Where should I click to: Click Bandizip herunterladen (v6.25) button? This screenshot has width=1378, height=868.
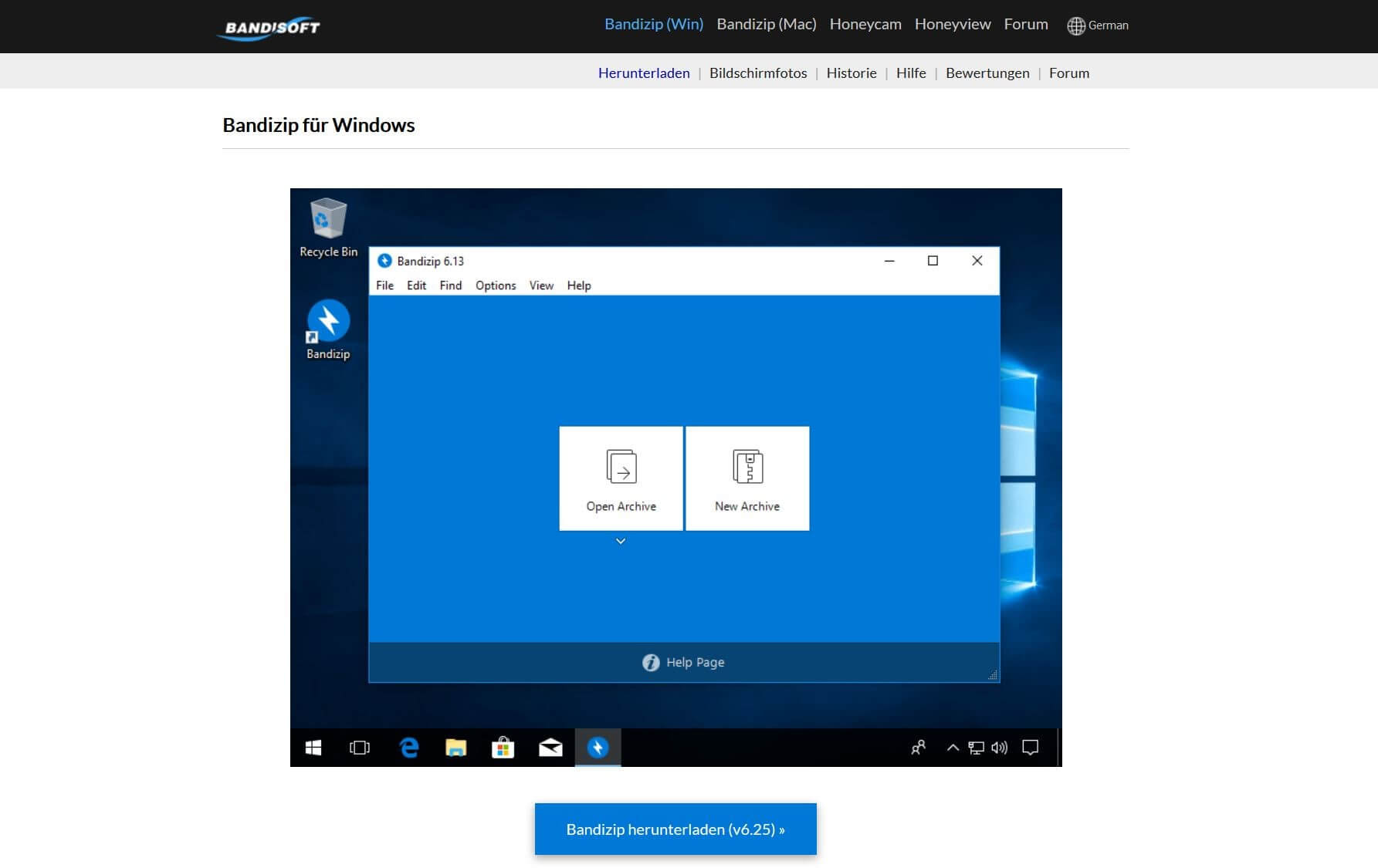pyautogui.click(x=675, y=829)
